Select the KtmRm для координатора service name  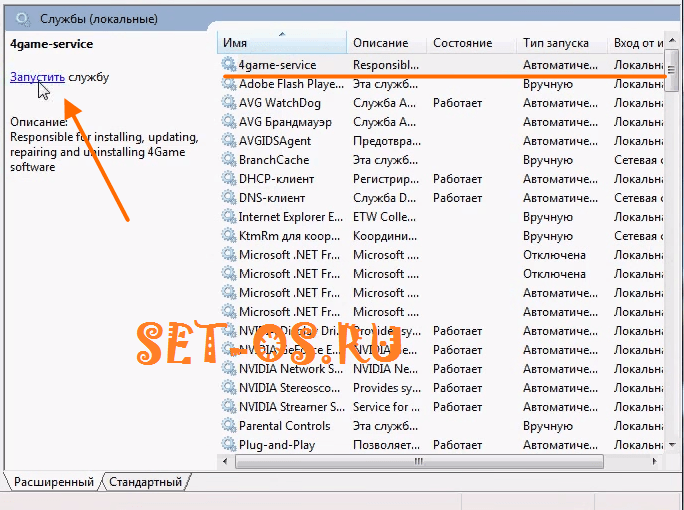289,236
